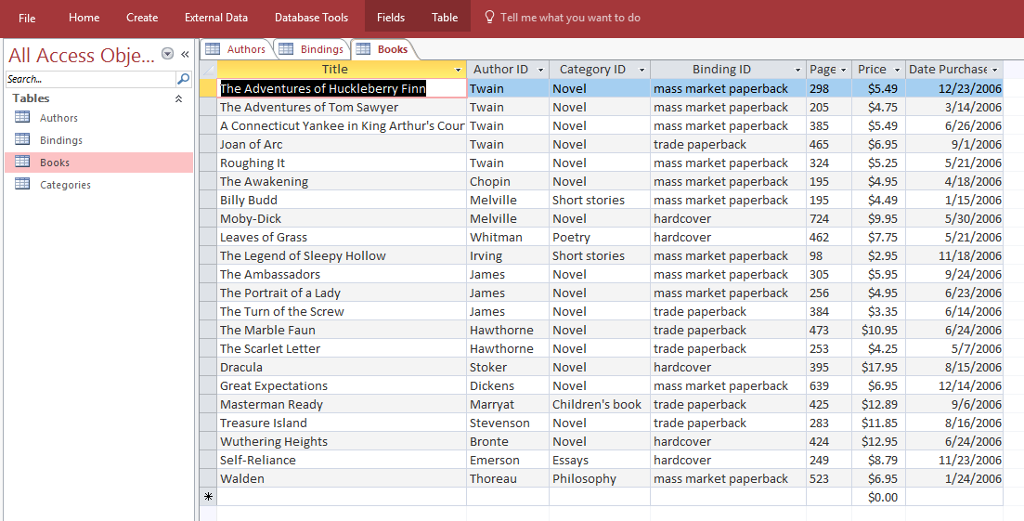The height and width of the screenshot is (521, 1024).
Task: Open the Title column filter dropdown
Action: (458, 70)
